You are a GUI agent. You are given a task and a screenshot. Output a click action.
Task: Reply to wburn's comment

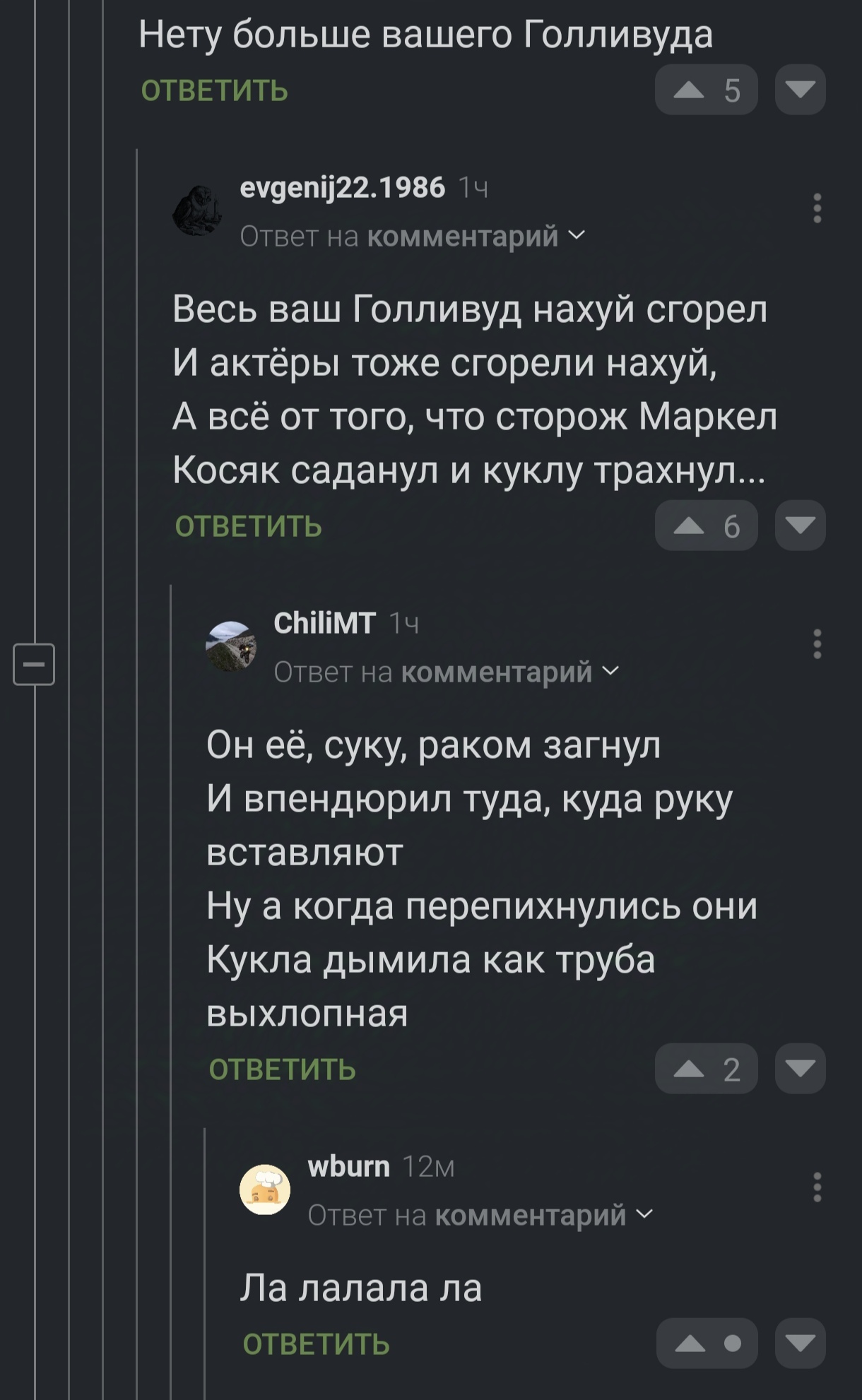point(317,1344)
